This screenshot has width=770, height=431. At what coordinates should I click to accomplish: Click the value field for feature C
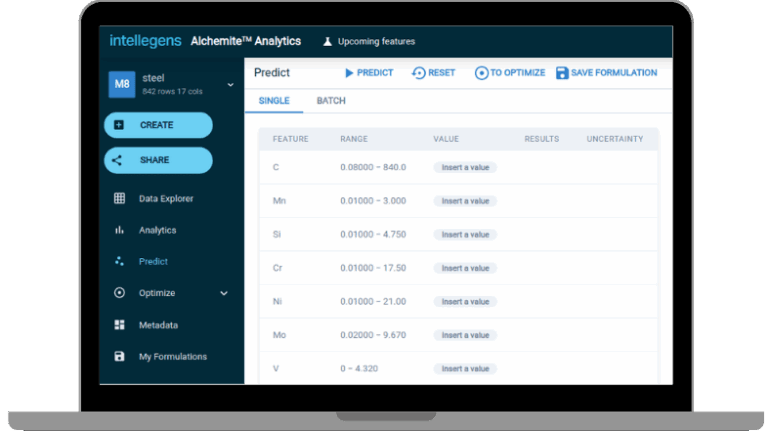point(465,167)
